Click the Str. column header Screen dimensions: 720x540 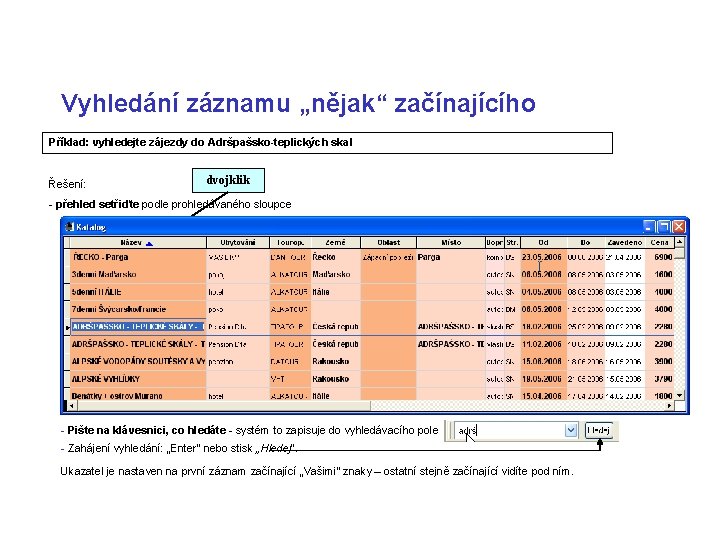click(x=512, y=242)
